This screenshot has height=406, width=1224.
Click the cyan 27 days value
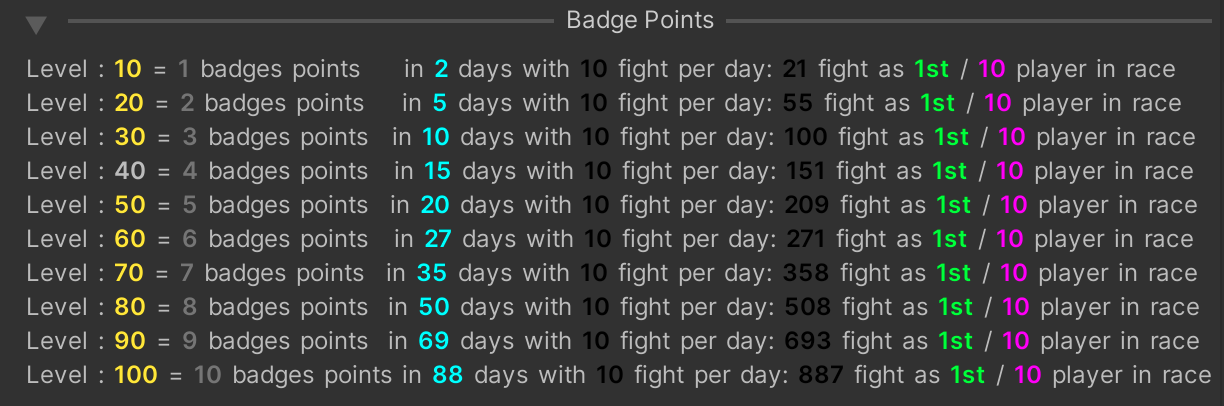coord(438,239)
